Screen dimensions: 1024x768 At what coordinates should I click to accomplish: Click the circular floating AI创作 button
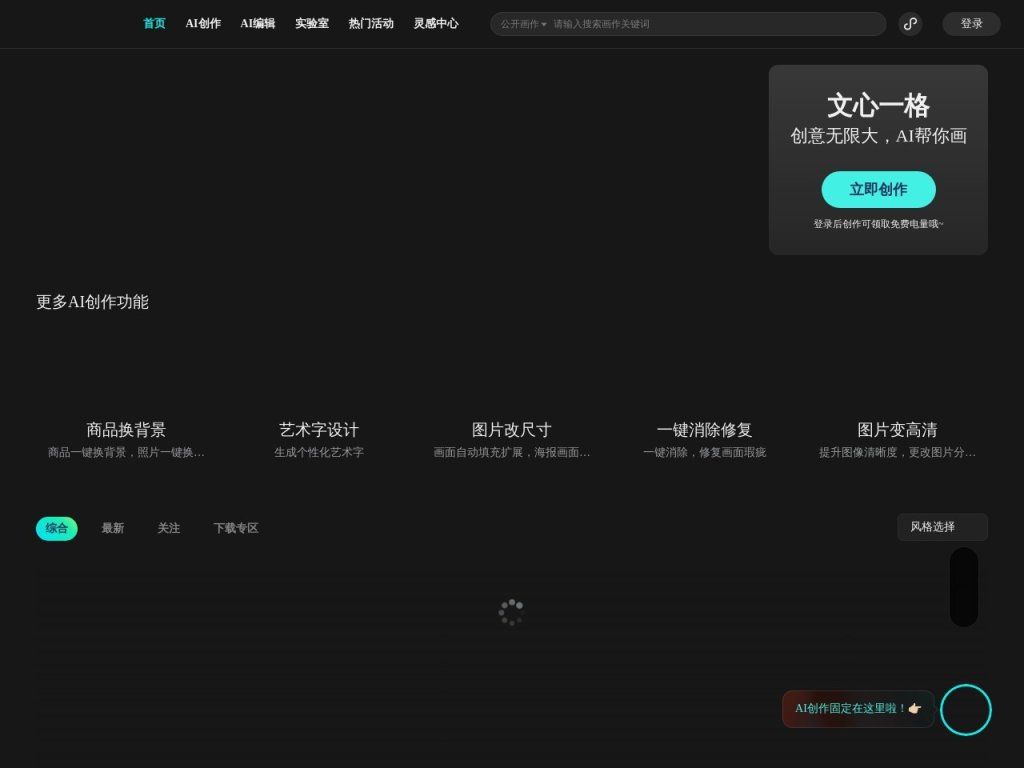pos(966,710)
